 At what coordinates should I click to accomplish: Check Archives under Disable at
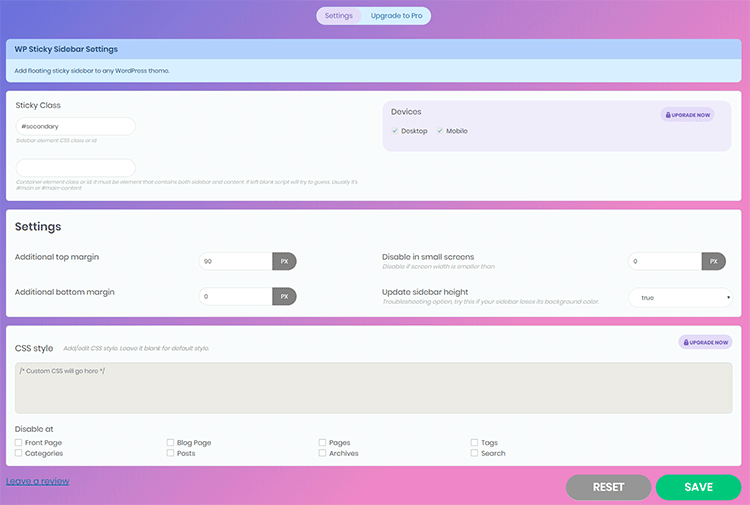[322, 453]
